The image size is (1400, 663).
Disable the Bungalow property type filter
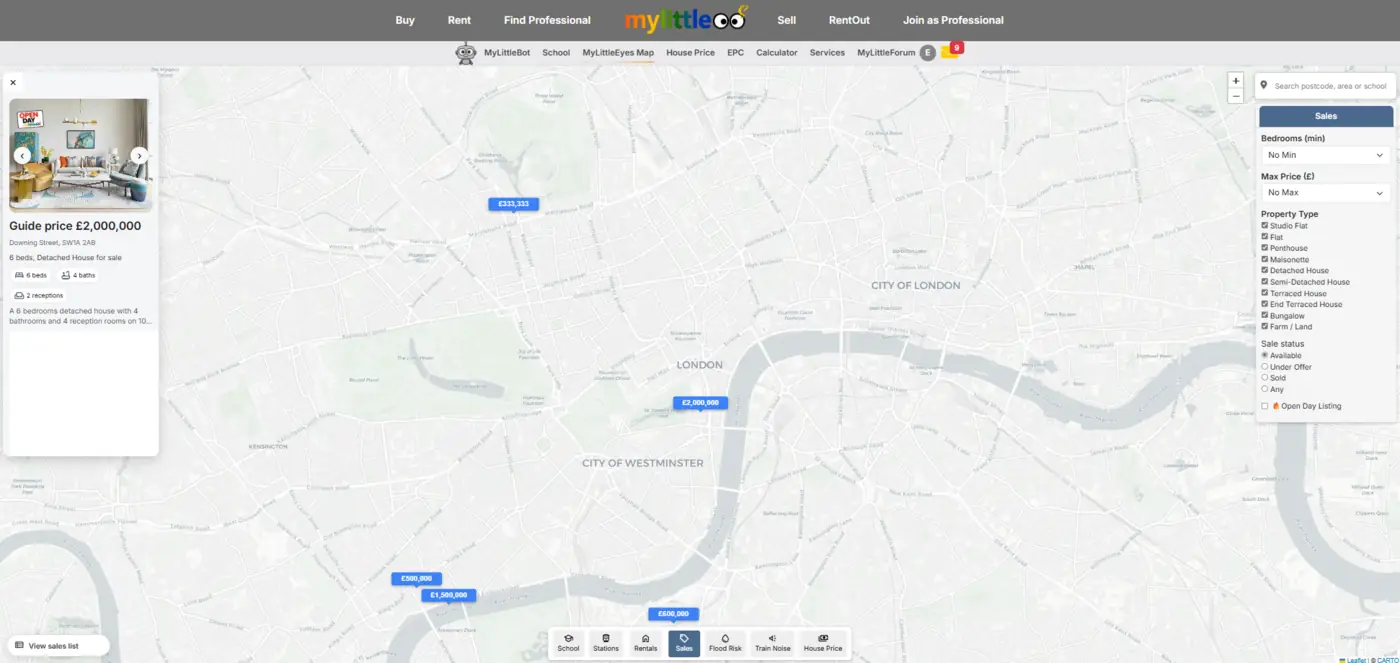point(1265,315)
